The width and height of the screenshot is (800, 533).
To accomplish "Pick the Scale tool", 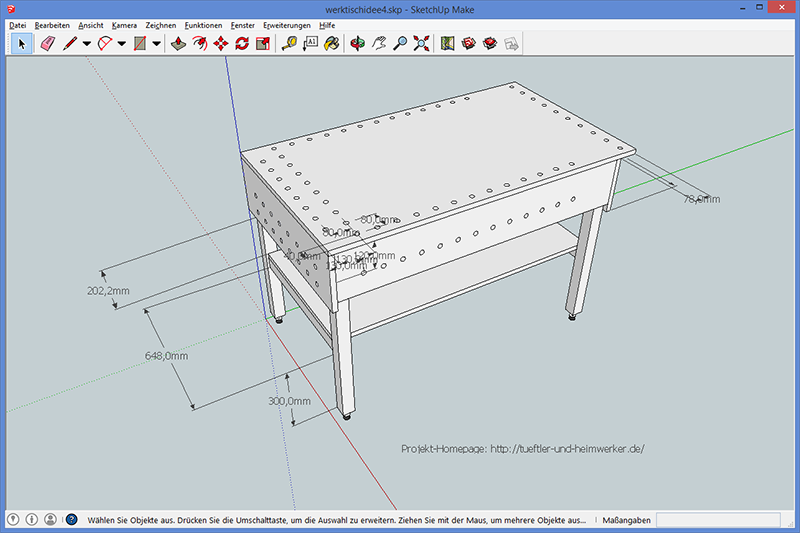I will point(263,44).
